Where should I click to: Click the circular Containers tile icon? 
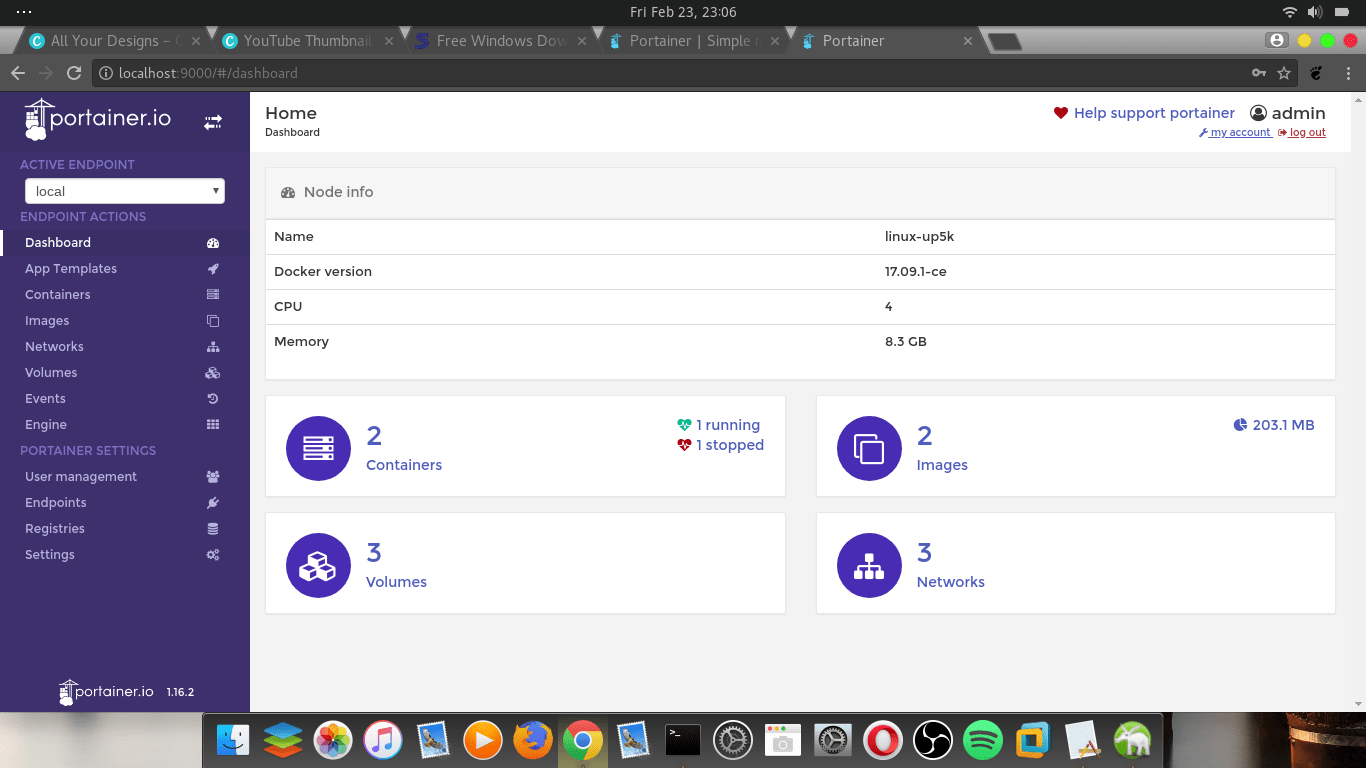pos(318,448)
